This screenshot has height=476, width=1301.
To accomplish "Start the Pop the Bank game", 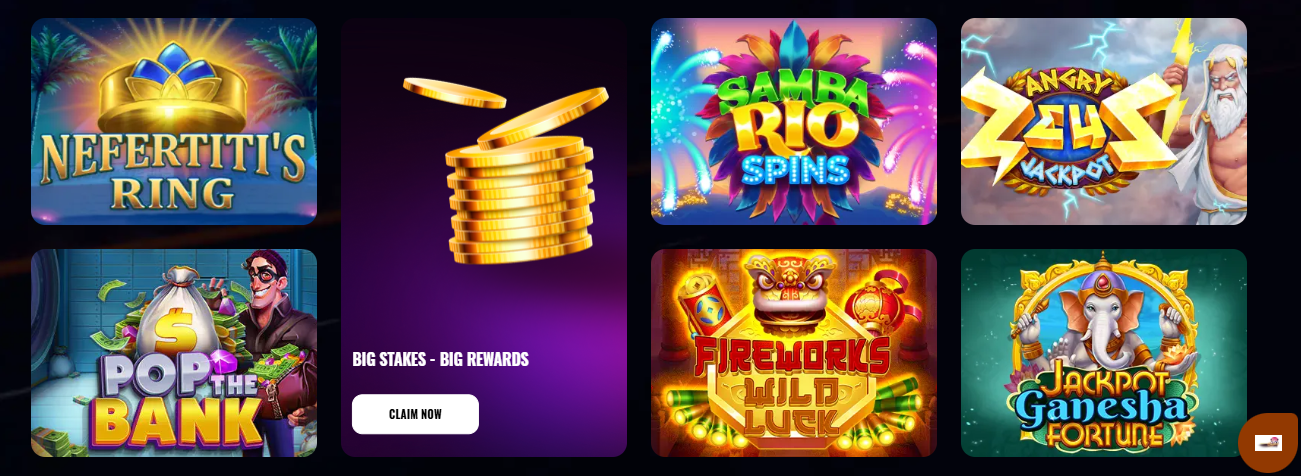I will click(174, 353).
